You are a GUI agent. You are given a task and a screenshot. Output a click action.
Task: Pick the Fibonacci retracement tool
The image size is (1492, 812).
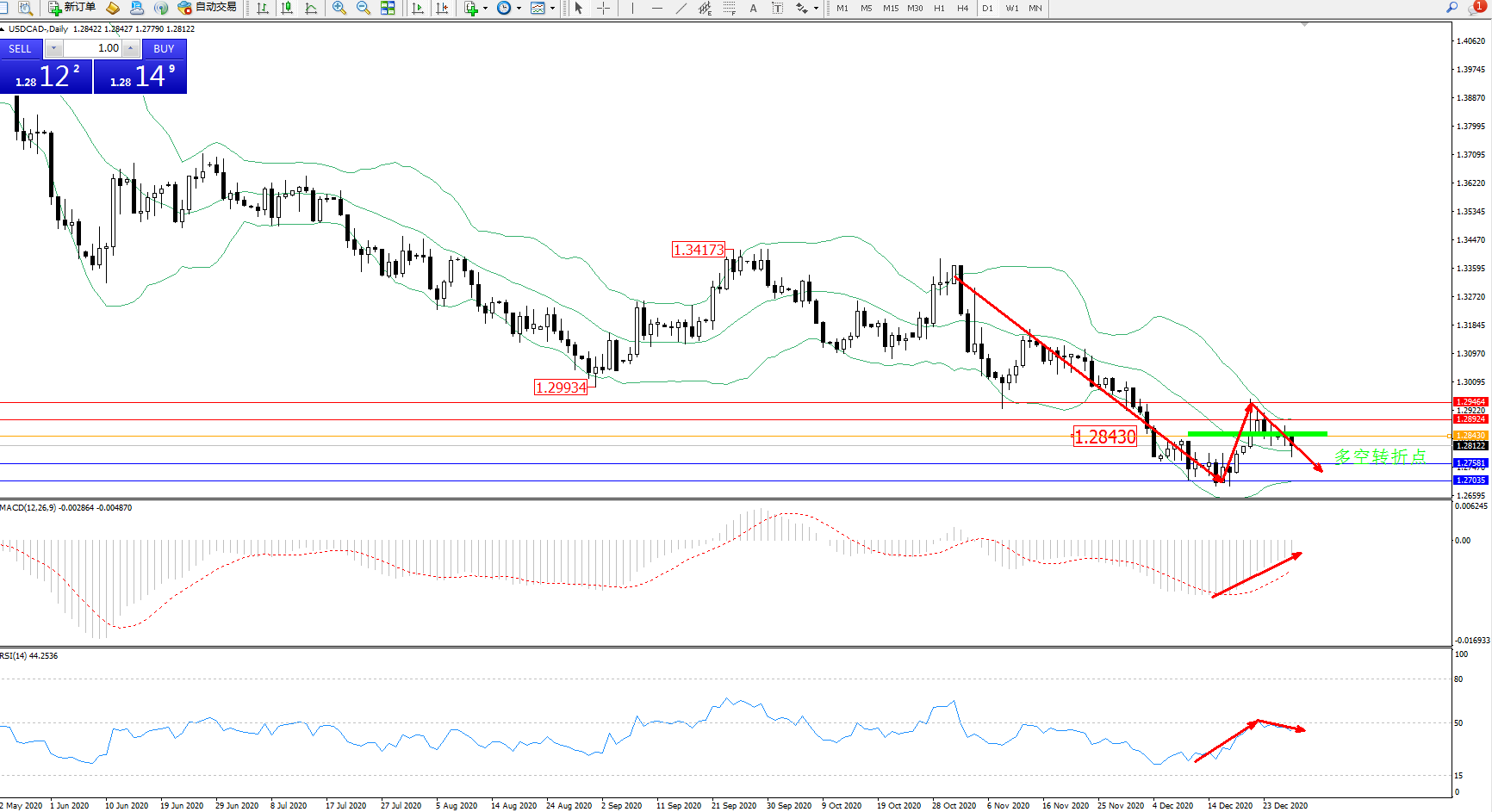730,8
